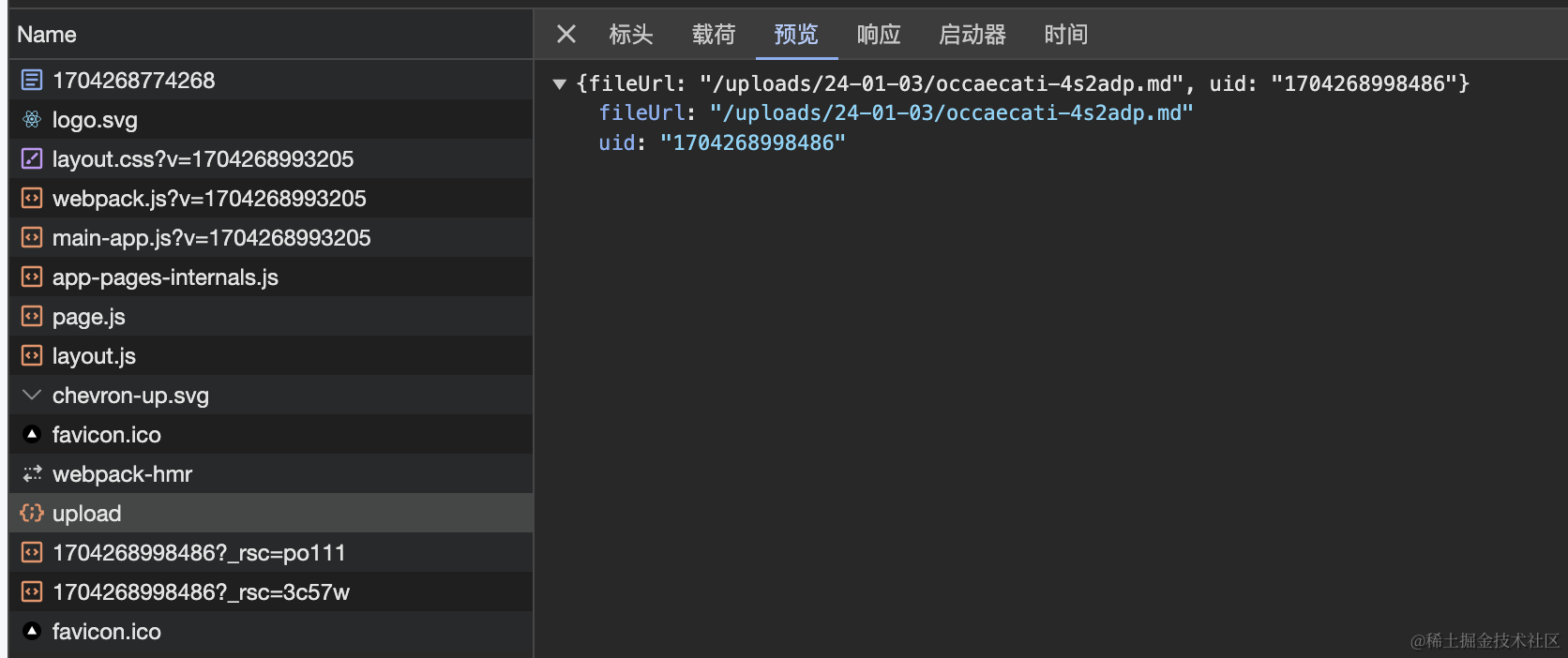Viewport: 1568px width, 658px height.
Task: Click the Name column header
Action: click(47, 35)
